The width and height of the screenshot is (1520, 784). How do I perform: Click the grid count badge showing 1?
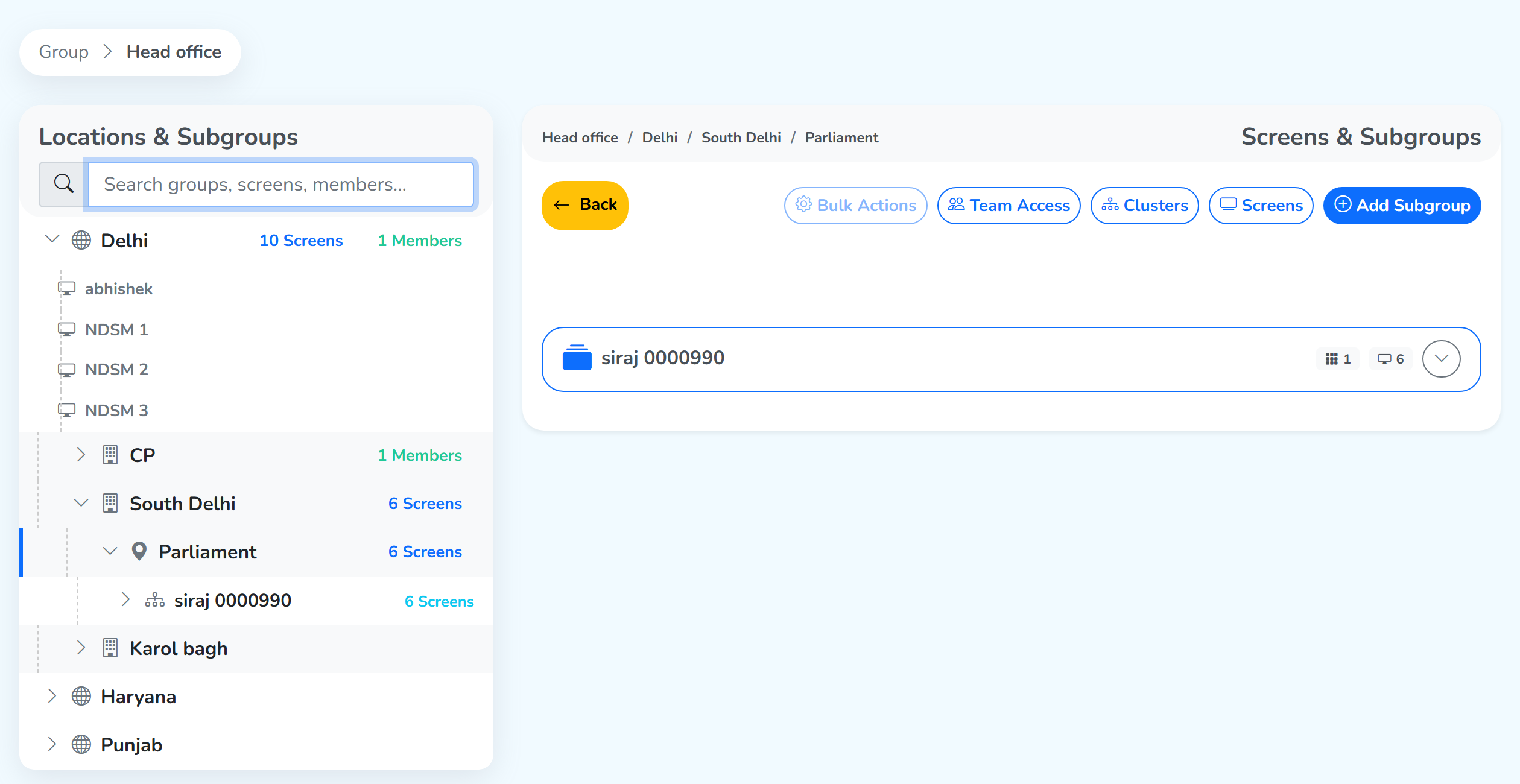point(1338,359)
